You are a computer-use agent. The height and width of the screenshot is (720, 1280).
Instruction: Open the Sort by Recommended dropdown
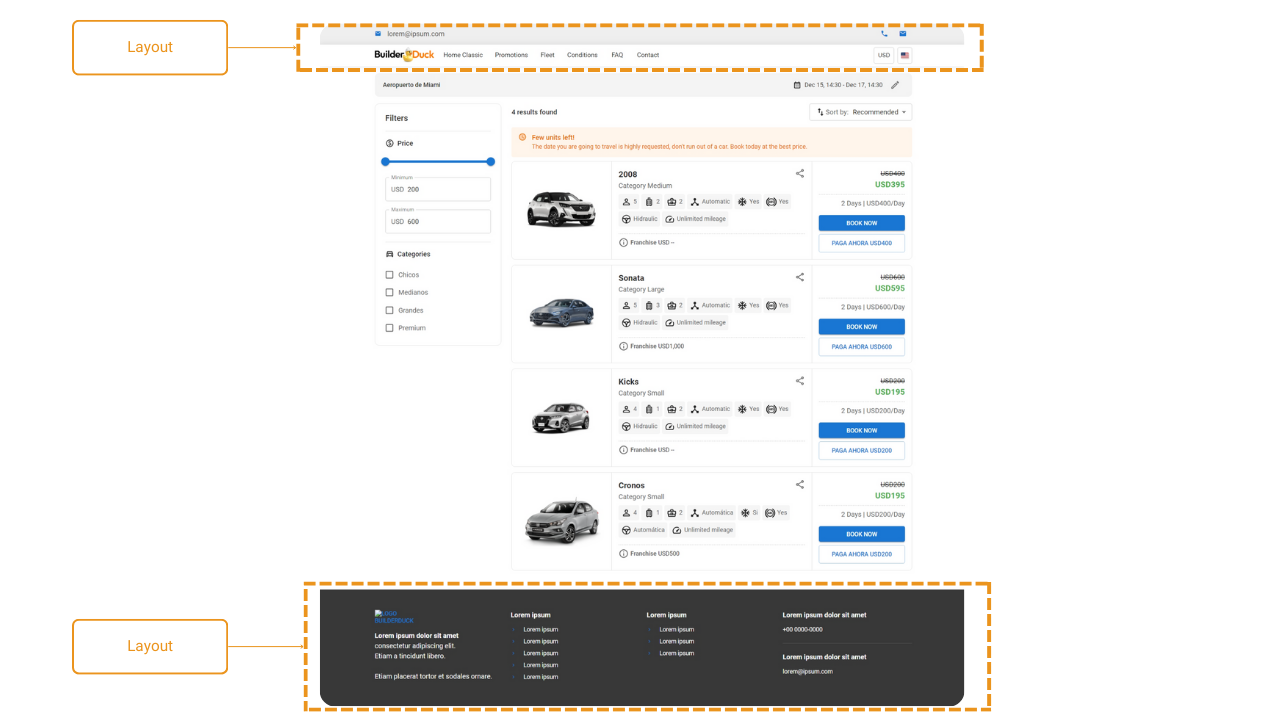(x=861, y=112)
